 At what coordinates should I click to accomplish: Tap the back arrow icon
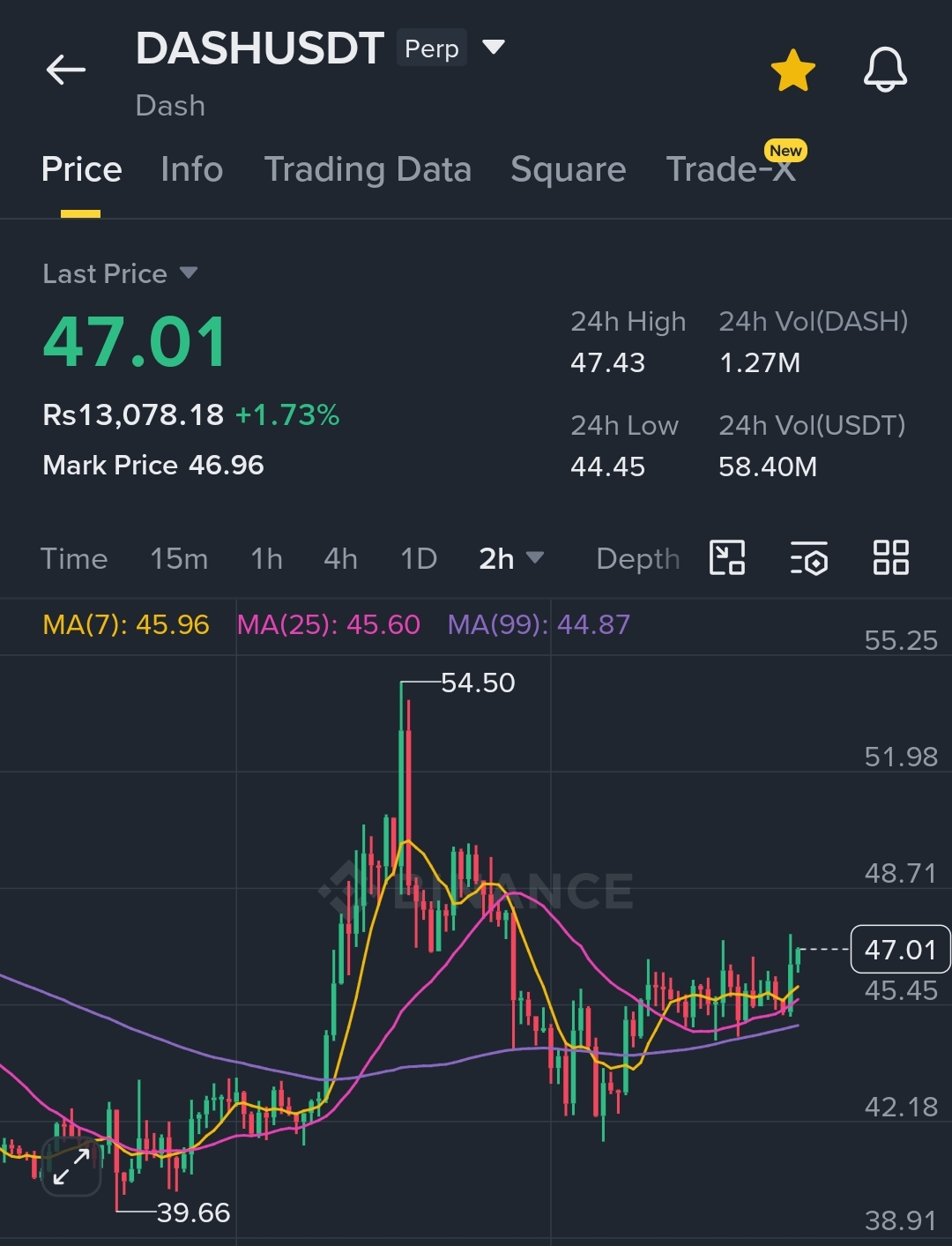tap(66, 70)
